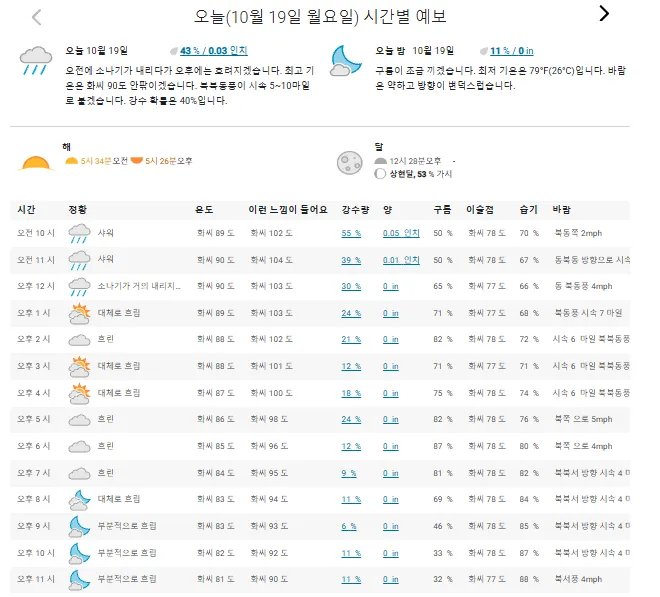This screenshot has height=597, width=660.
Task: Open the 30 % precipitation link
Action: [x=351, y=286]
